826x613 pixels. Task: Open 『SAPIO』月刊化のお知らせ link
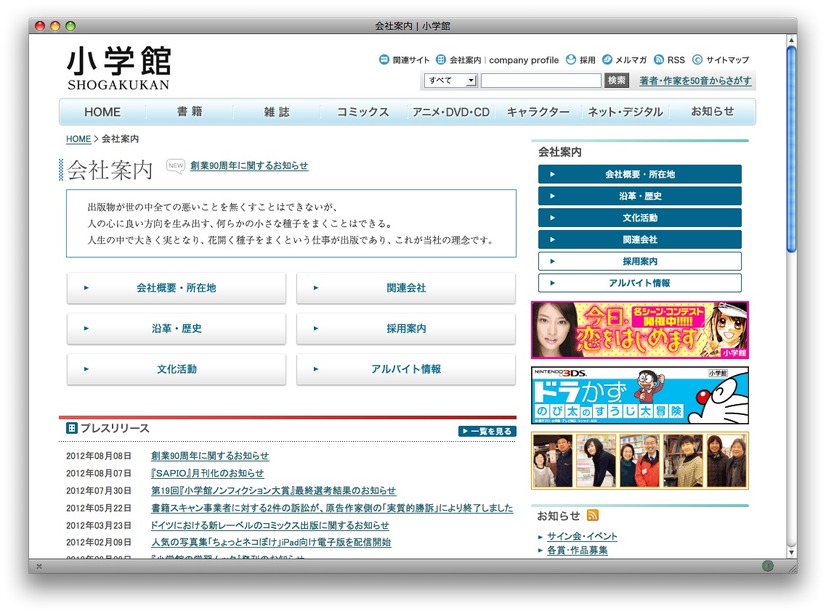click(208, 473)
